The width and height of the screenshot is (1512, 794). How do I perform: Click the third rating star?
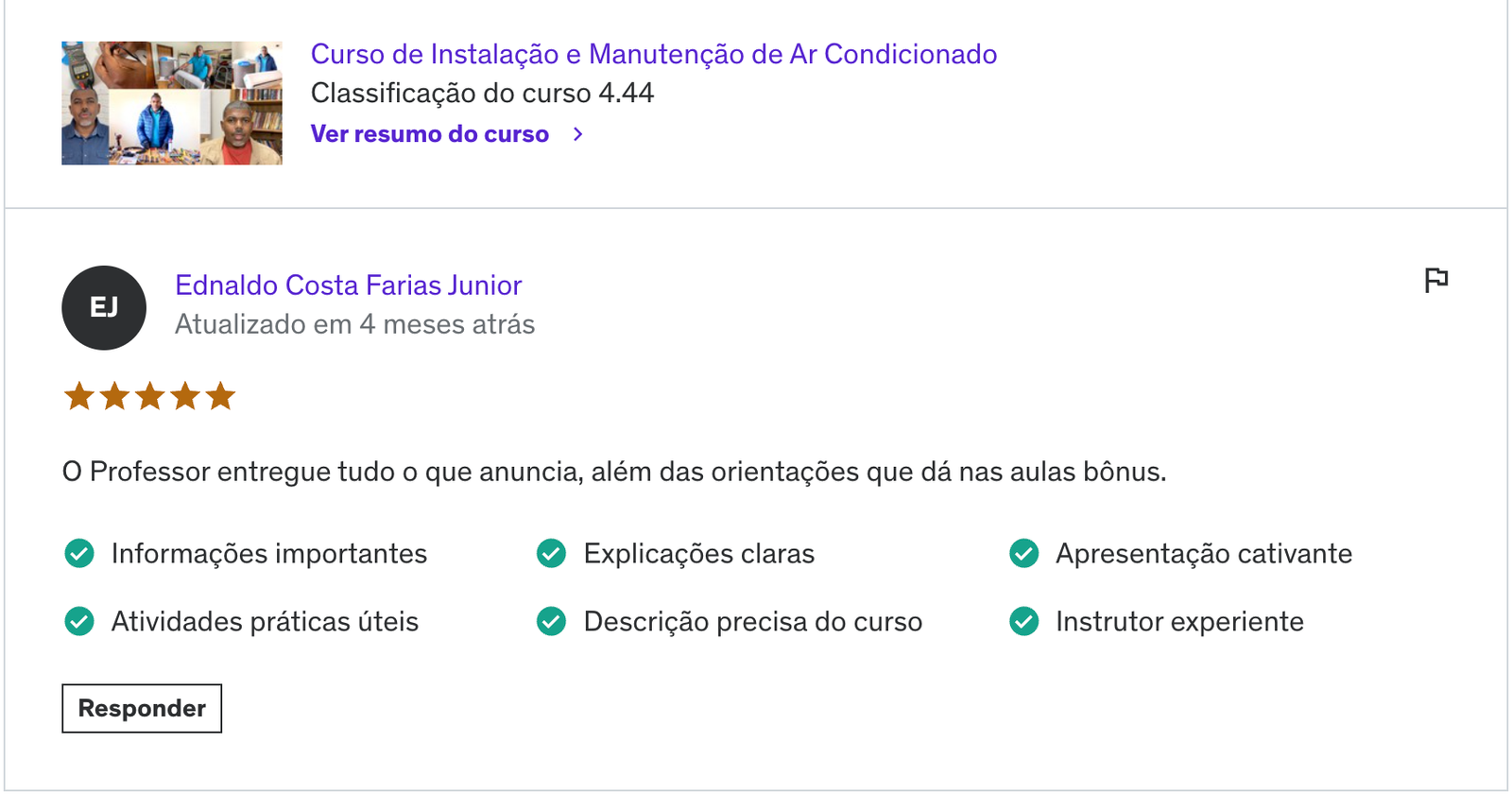point(149,396)
